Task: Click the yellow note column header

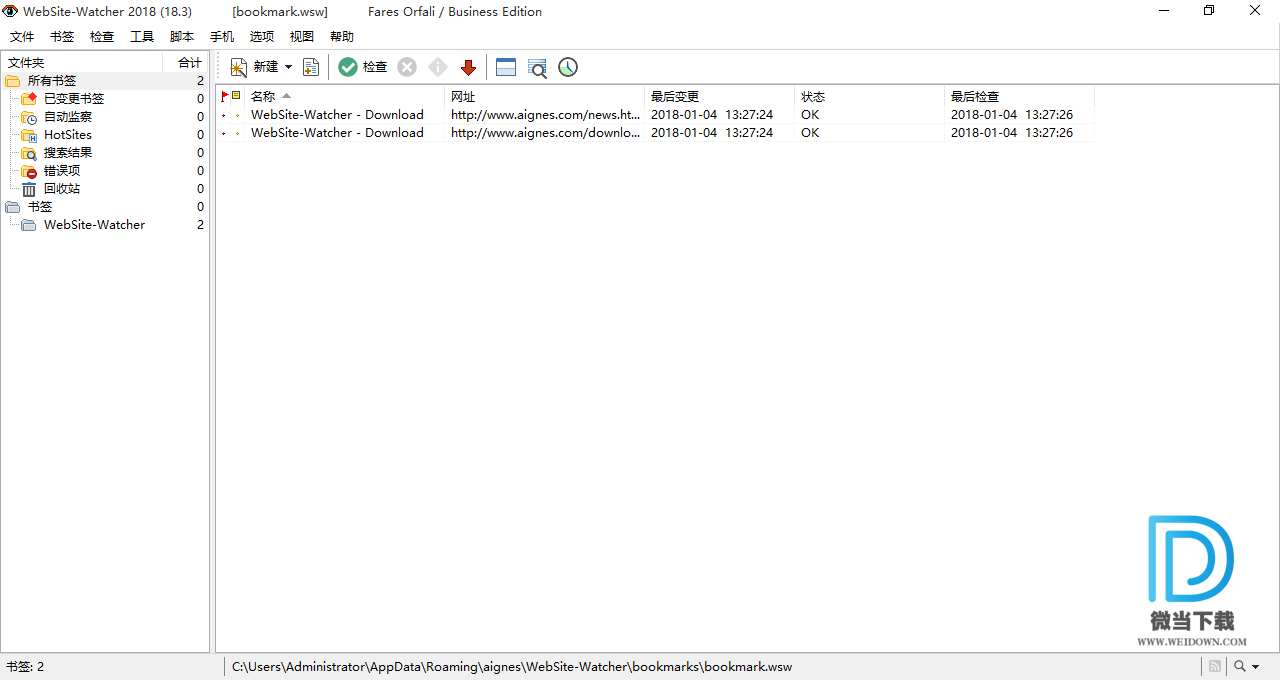Action: point(236,96)
